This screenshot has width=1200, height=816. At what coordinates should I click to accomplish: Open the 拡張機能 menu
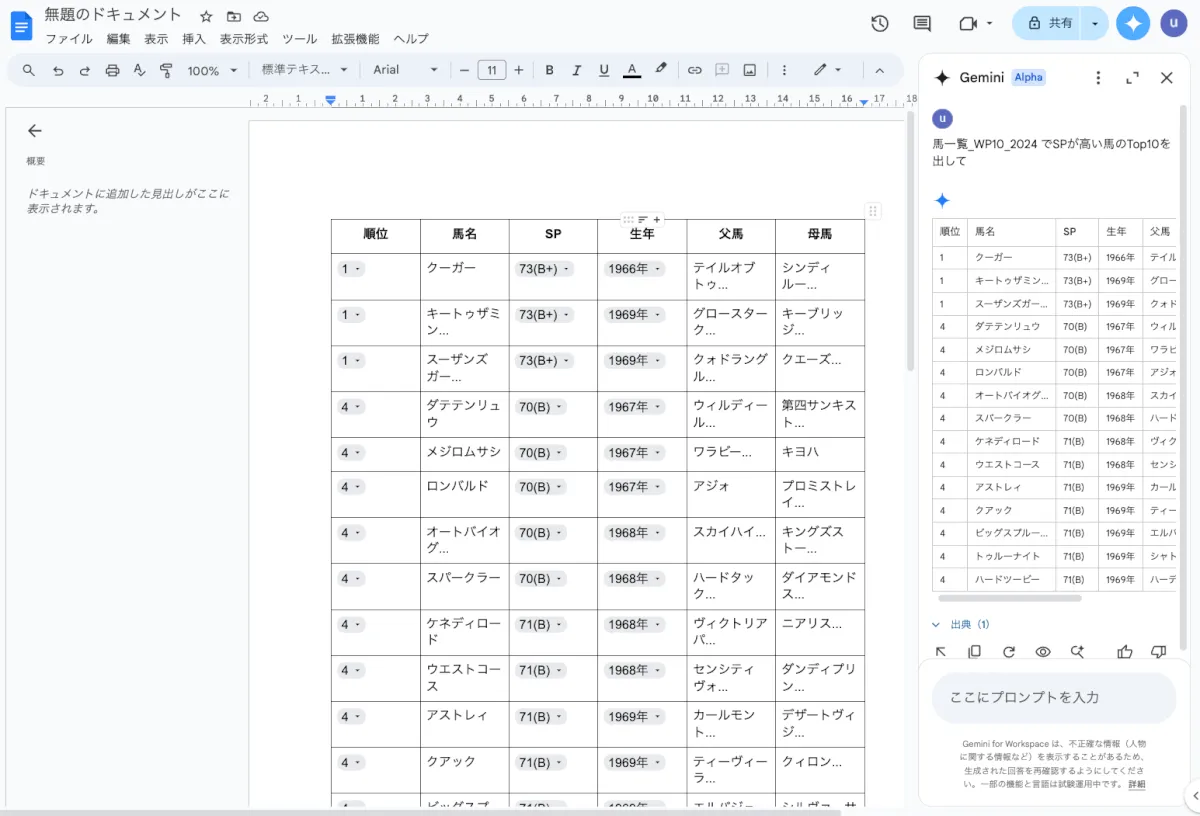pos(355,39)
